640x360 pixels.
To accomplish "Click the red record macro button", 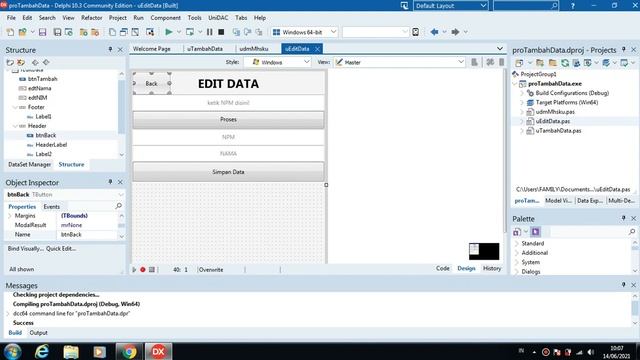I will [142, 269].
